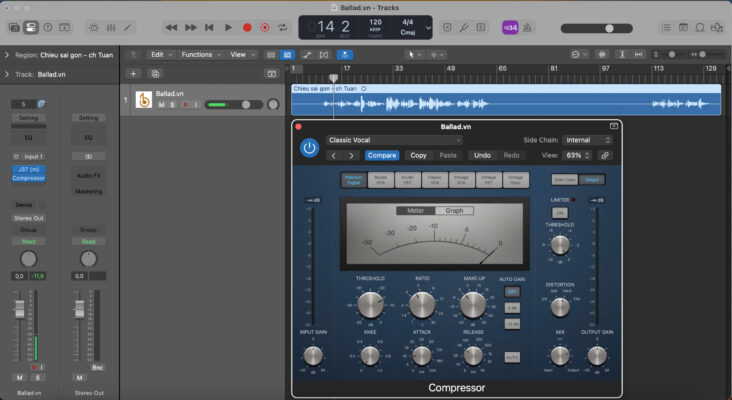732x400 pixels.
Task: Select the Platinum Digital circuit type
Action: [353, 180]
